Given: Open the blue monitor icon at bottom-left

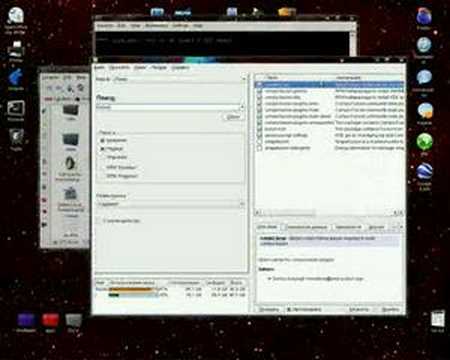Looking at the screenshot, I should point(26,320).
